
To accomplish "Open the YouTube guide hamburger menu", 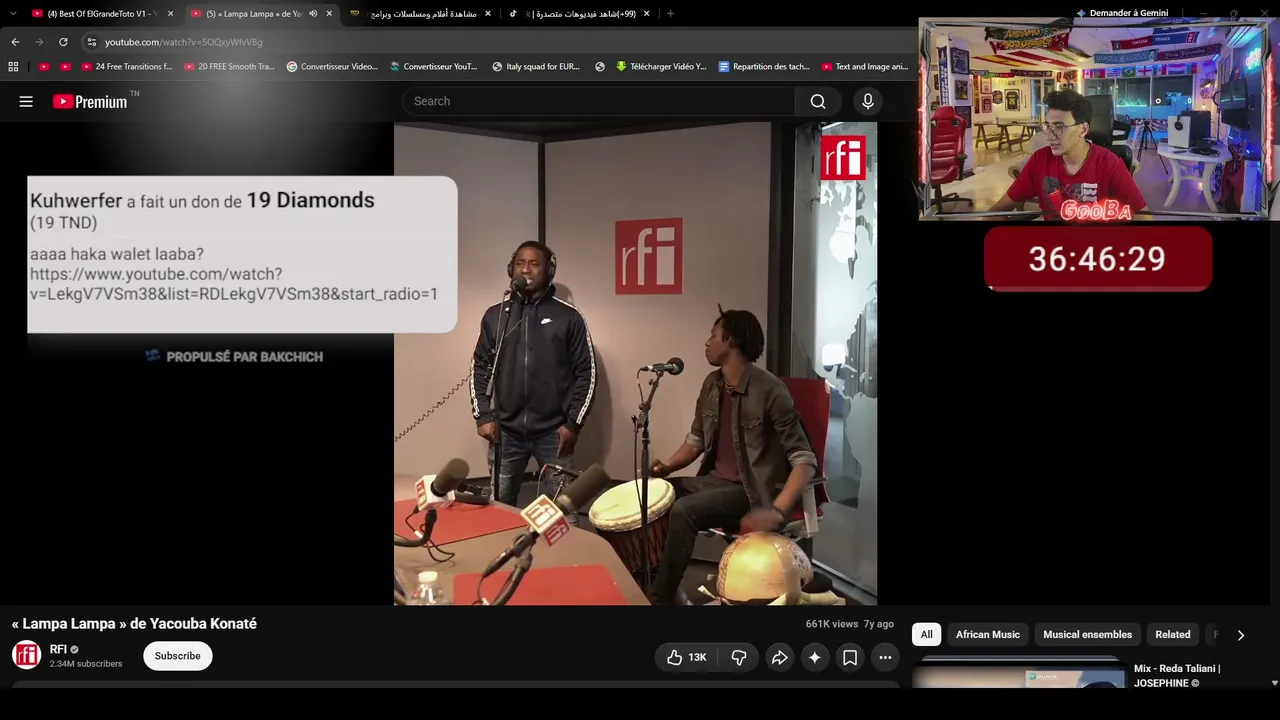I will [26, 101].
